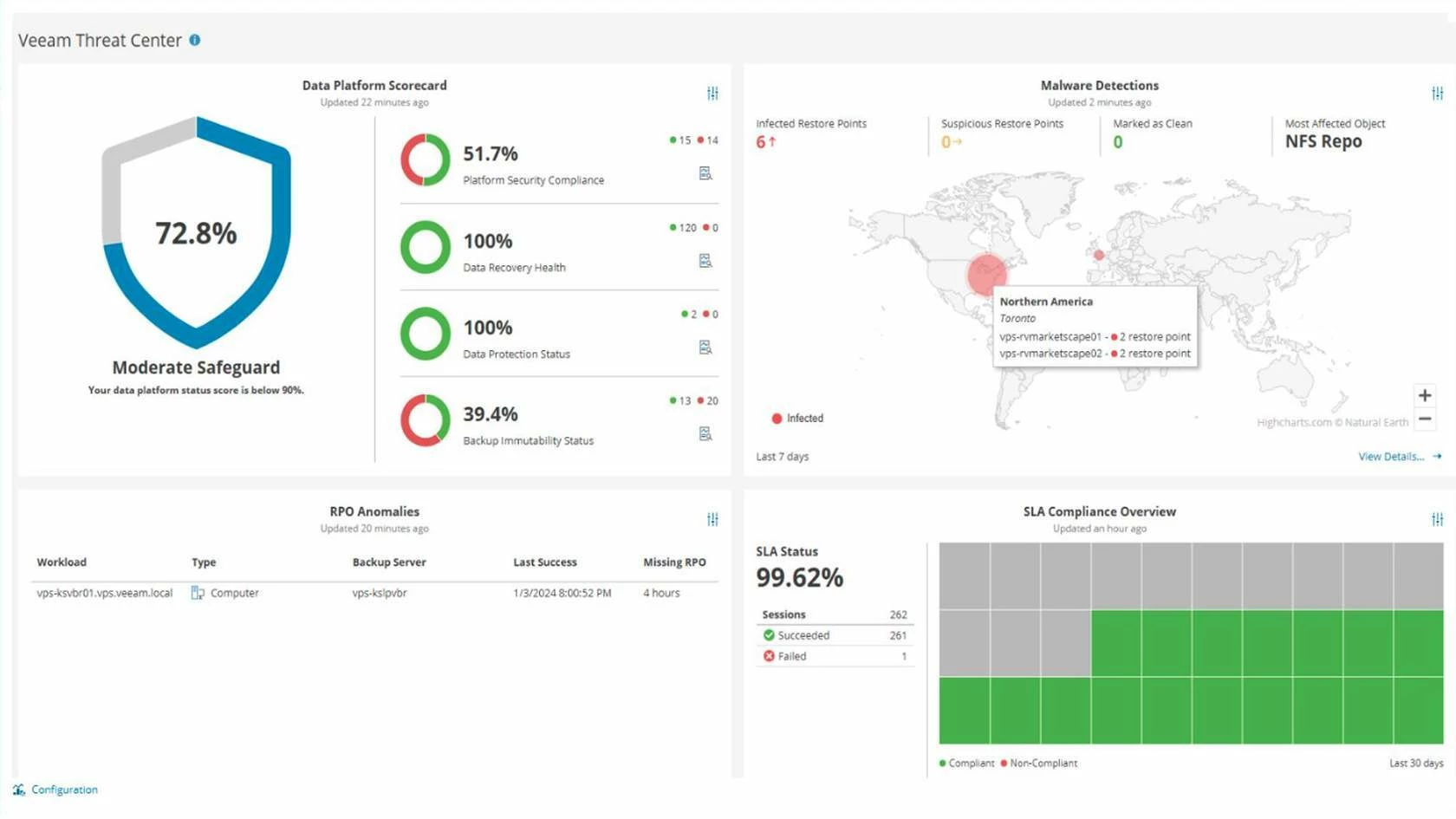
Task: Click the Moderate Safeguard label
Action: coord(196,367)
